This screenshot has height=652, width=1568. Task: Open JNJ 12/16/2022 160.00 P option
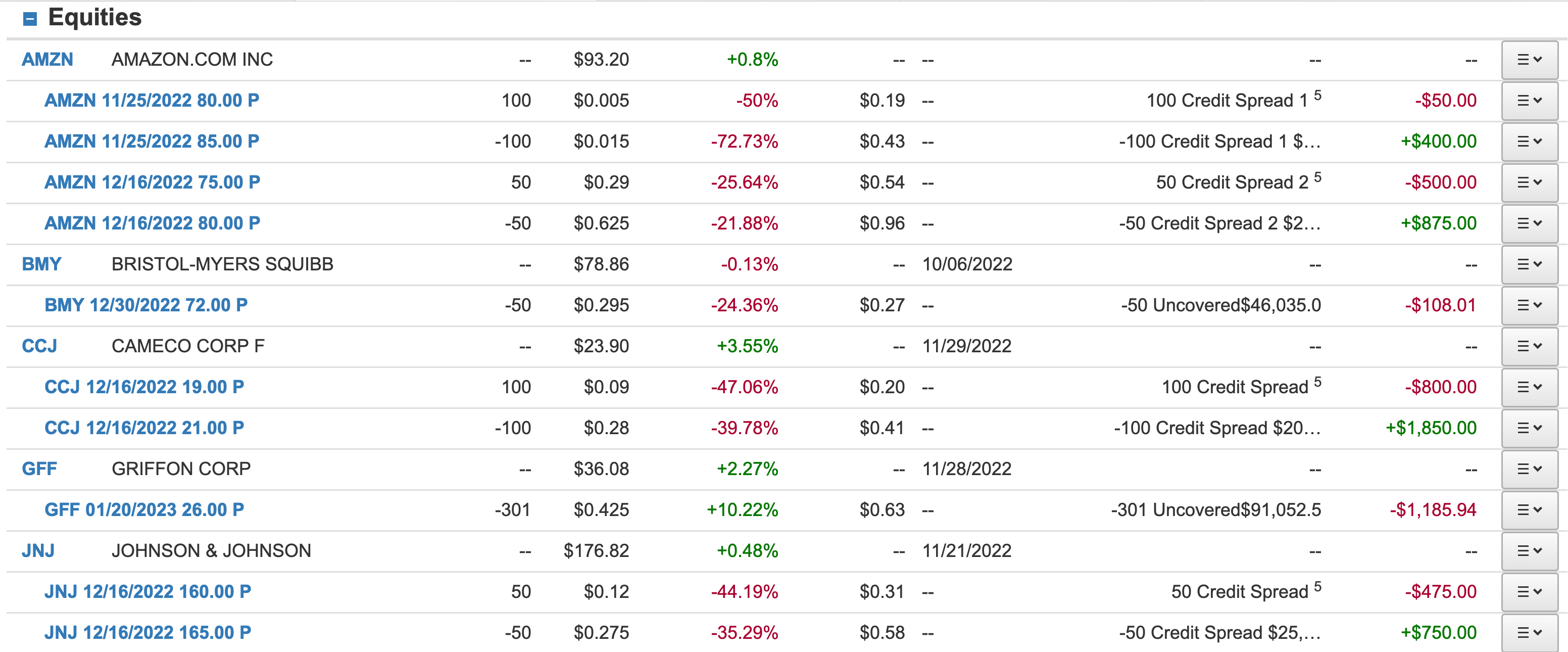[x=148, y=592]
